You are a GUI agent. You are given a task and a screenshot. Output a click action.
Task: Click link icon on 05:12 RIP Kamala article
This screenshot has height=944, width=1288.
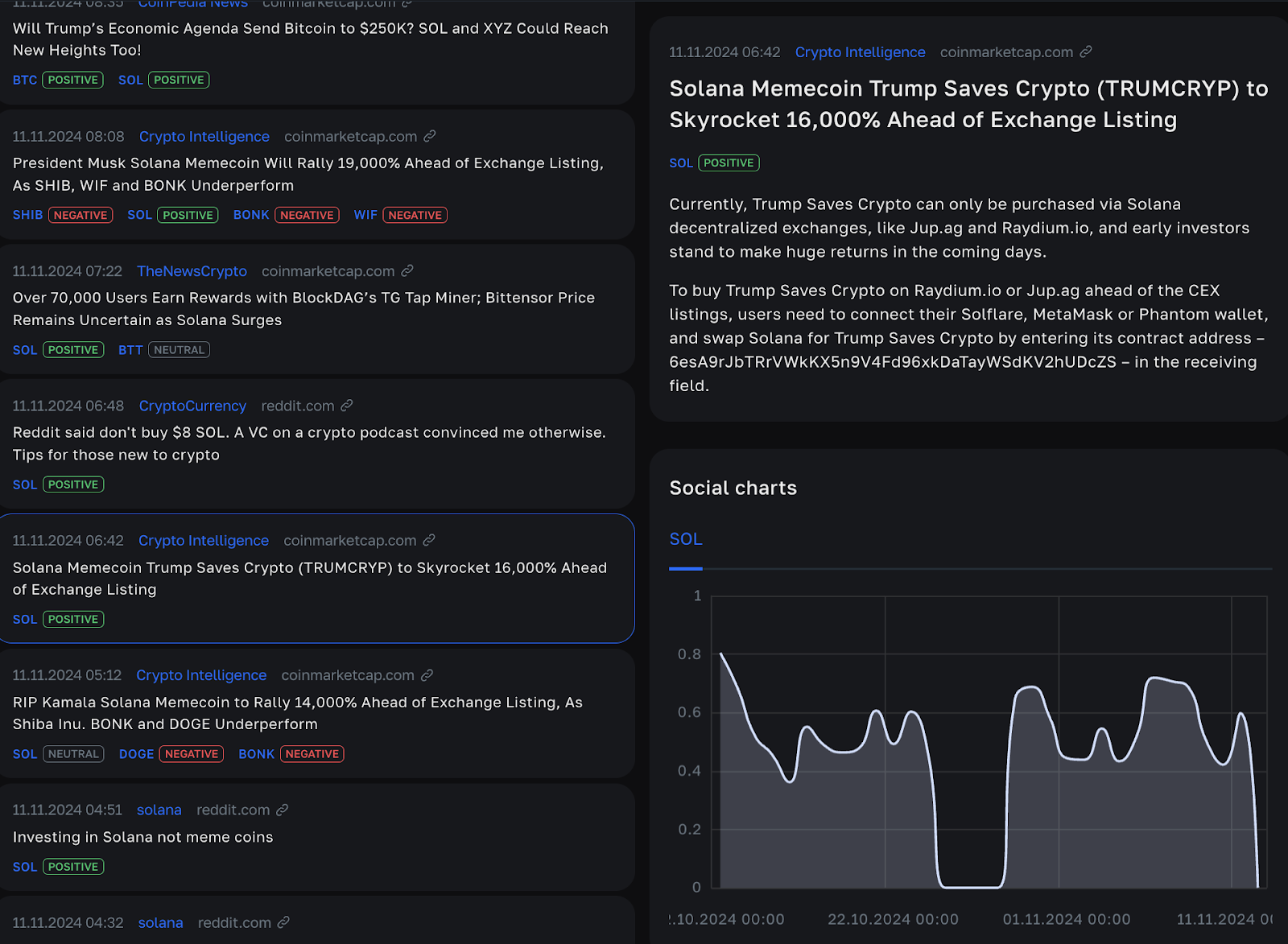427,674
